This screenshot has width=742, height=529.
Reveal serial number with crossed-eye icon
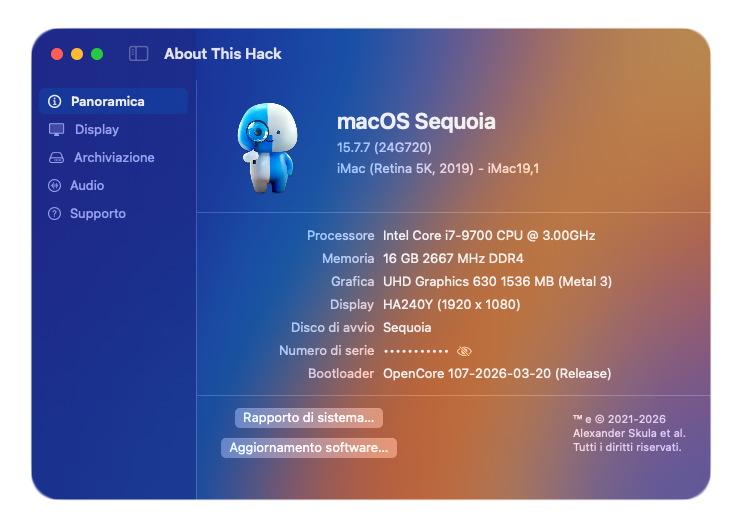[464, 351]
